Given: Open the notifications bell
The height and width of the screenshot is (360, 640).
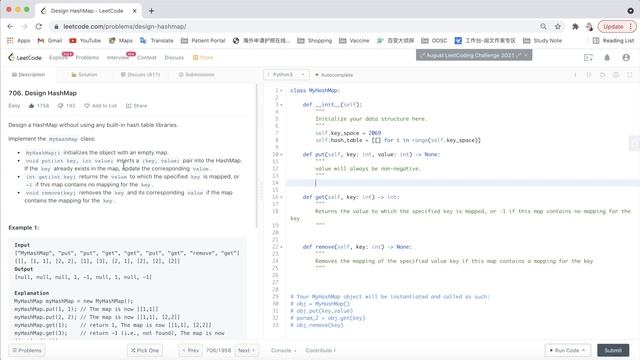Looking at the screenshot, I should [x=607, y=58].
